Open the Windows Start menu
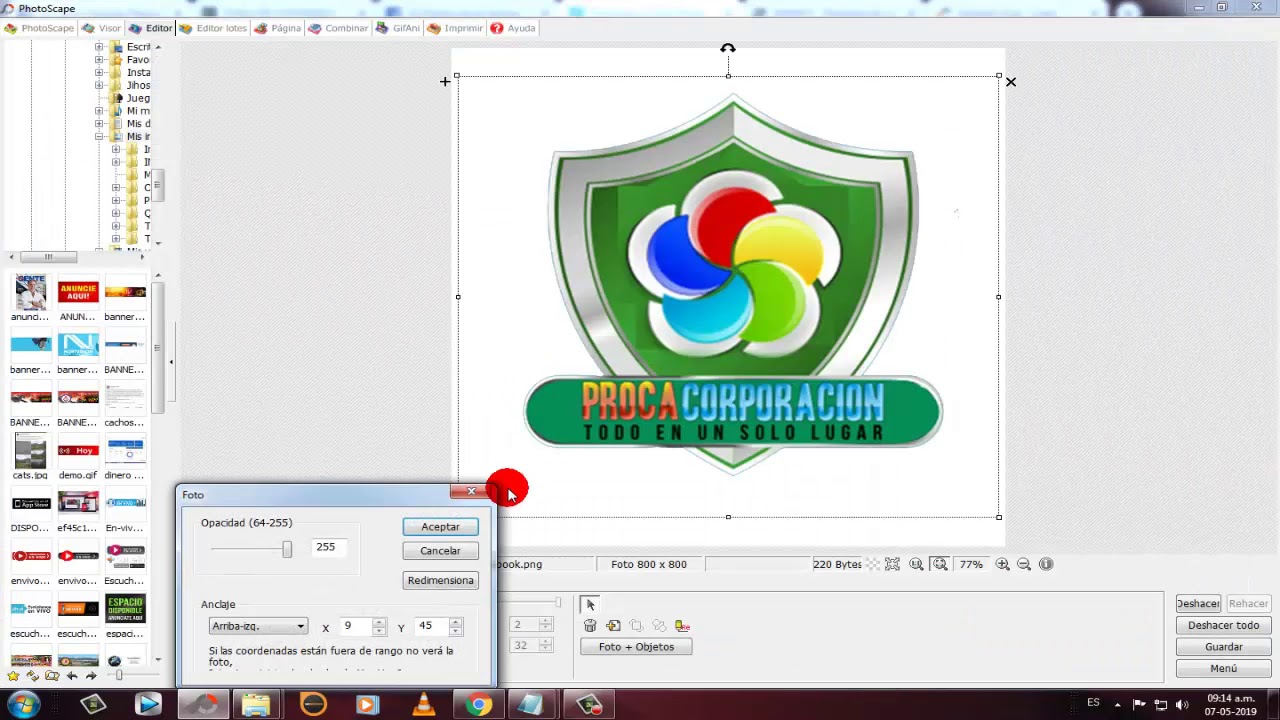This screenshot has width=1280, height=720. point(23,705)
